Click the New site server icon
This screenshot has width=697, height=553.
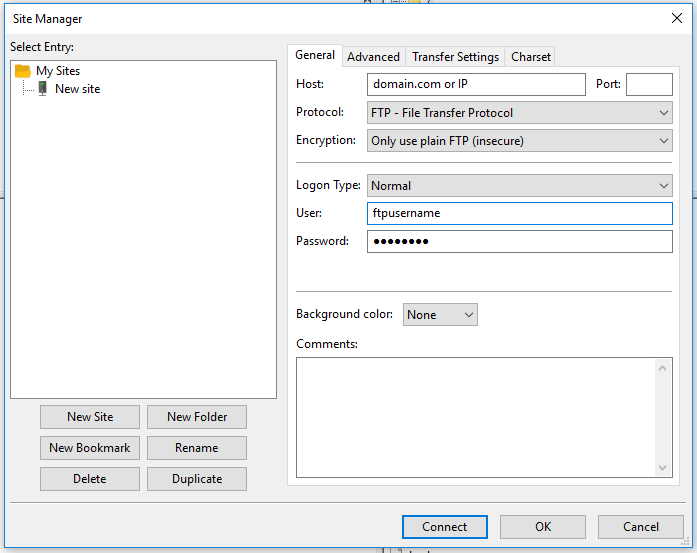coord(42,88)
